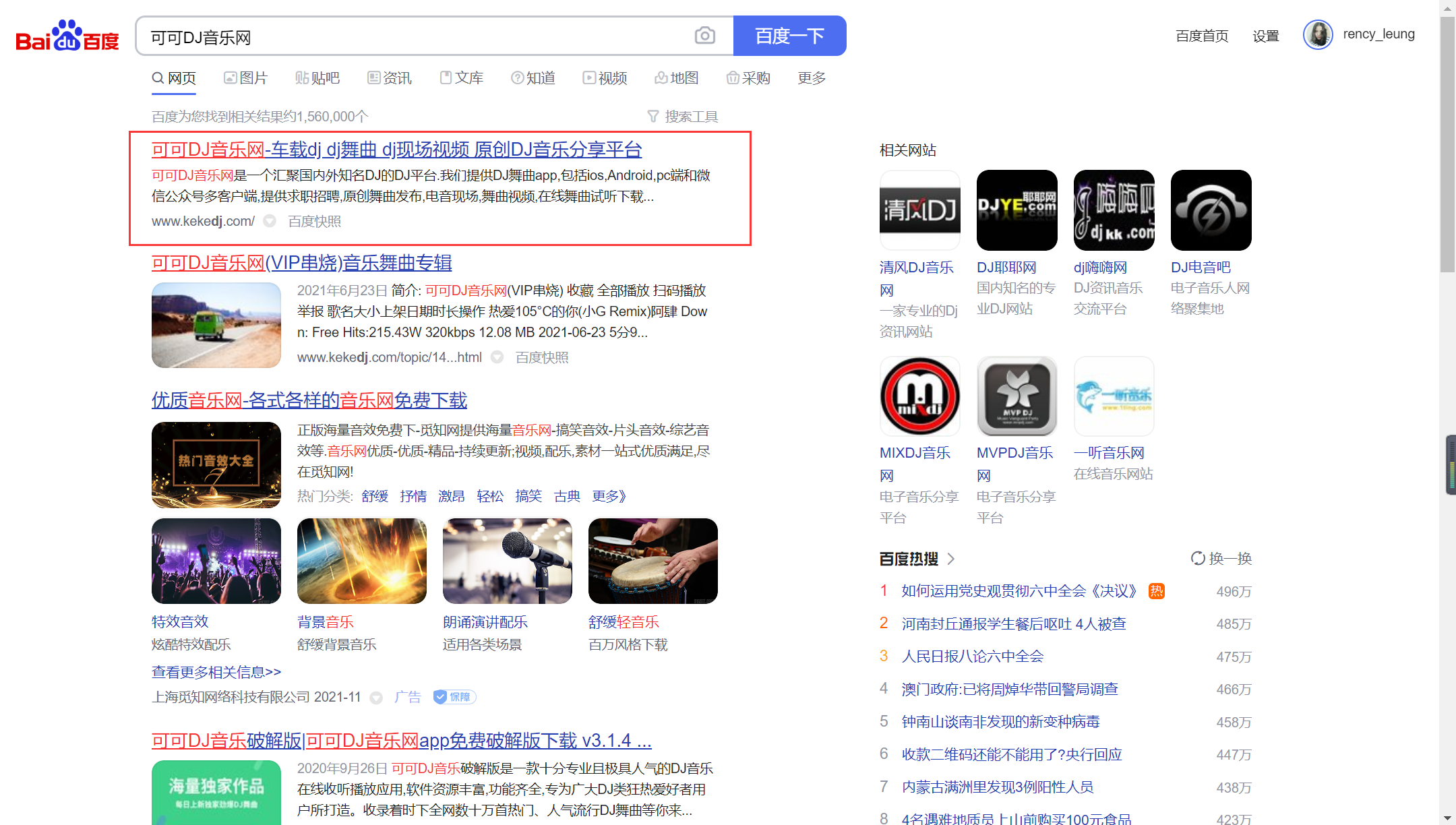Refresh hot searches with 换一换
Viewport: 1456px width, 825px height.
1221,559
